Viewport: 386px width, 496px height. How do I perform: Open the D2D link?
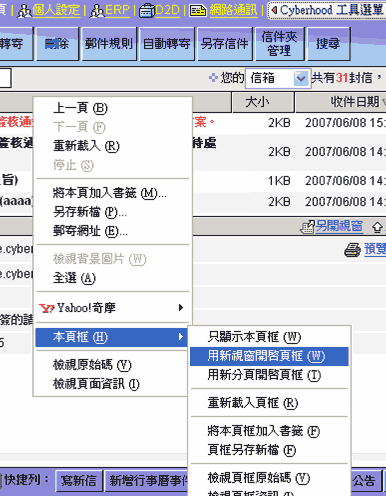click(167, 11)
